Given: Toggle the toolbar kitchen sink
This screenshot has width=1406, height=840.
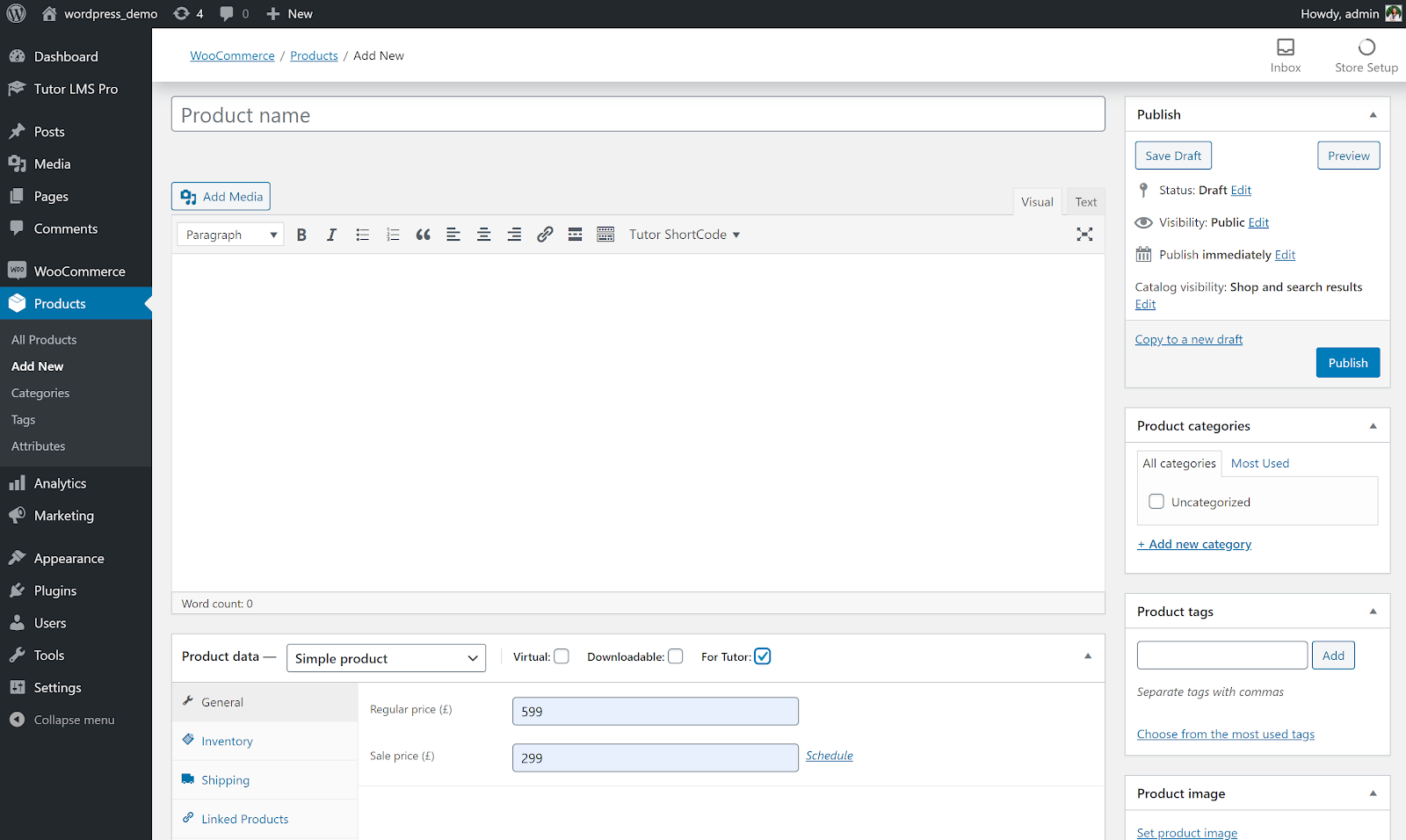Looking at the screenshot, I should click(605, 235).
